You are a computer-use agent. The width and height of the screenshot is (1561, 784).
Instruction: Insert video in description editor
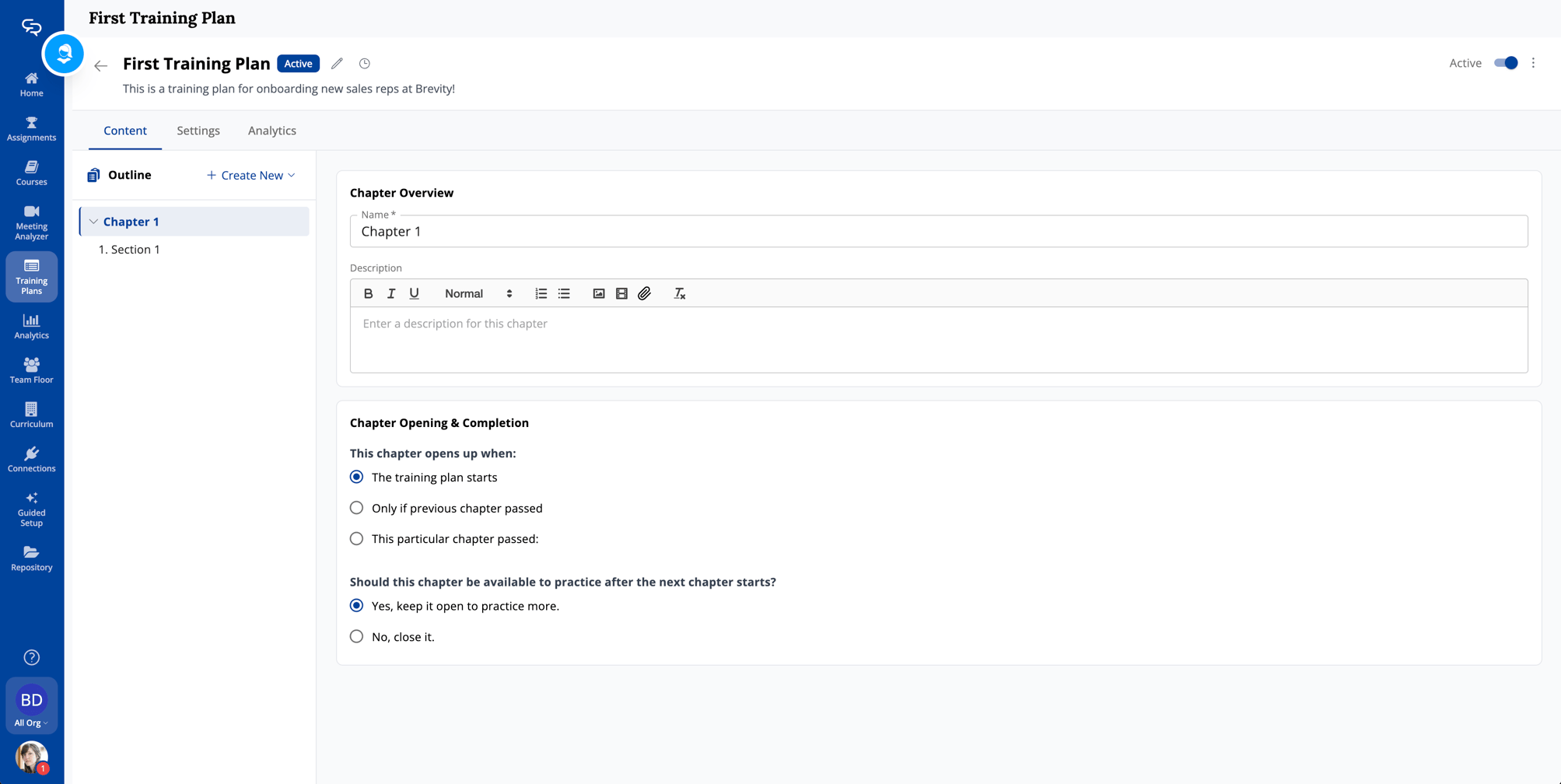[x=621, y=293]
